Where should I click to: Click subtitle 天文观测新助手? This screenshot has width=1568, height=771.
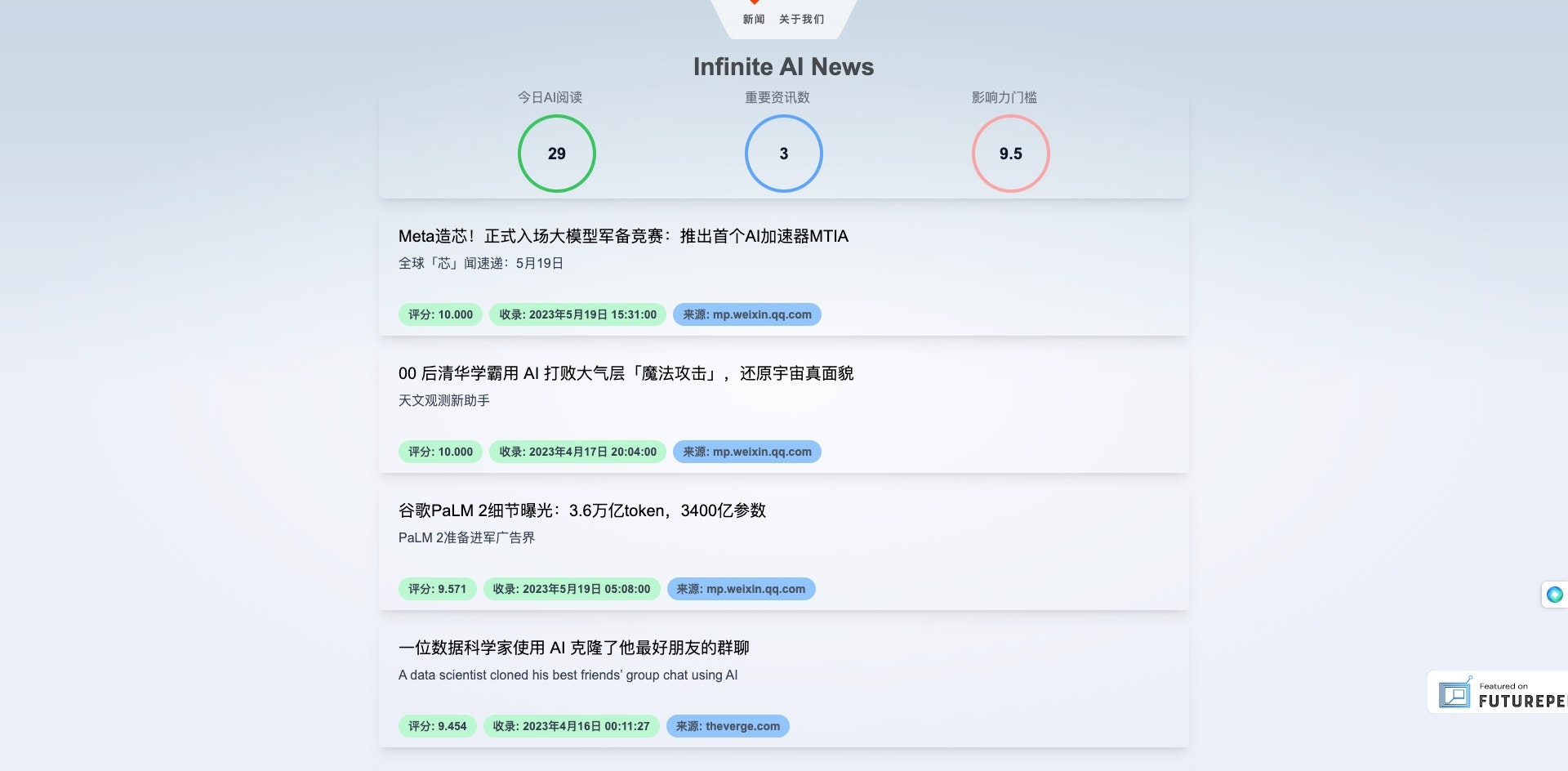(443, 400)
